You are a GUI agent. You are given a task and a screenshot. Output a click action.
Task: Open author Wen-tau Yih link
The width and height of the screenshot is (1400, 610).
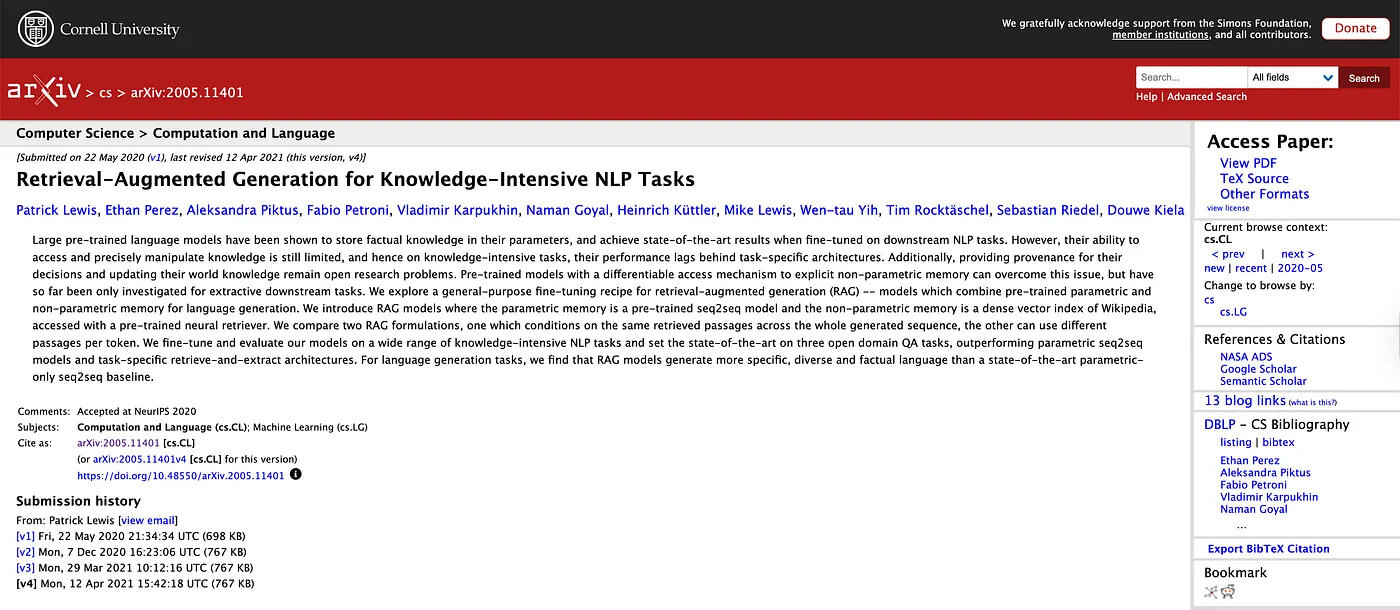pos(838,210)
